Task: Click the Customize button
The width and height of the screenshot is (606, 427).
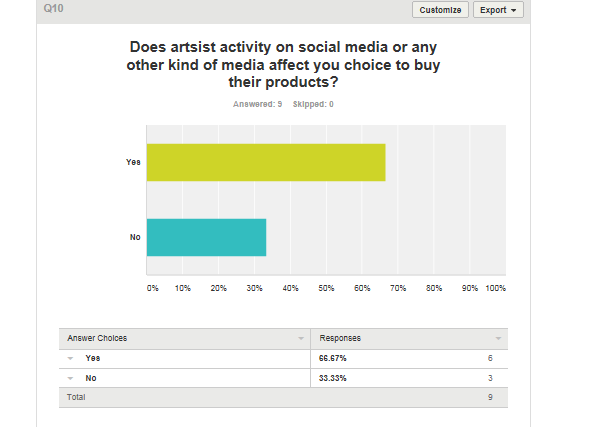Action: [x=440, y=10]
